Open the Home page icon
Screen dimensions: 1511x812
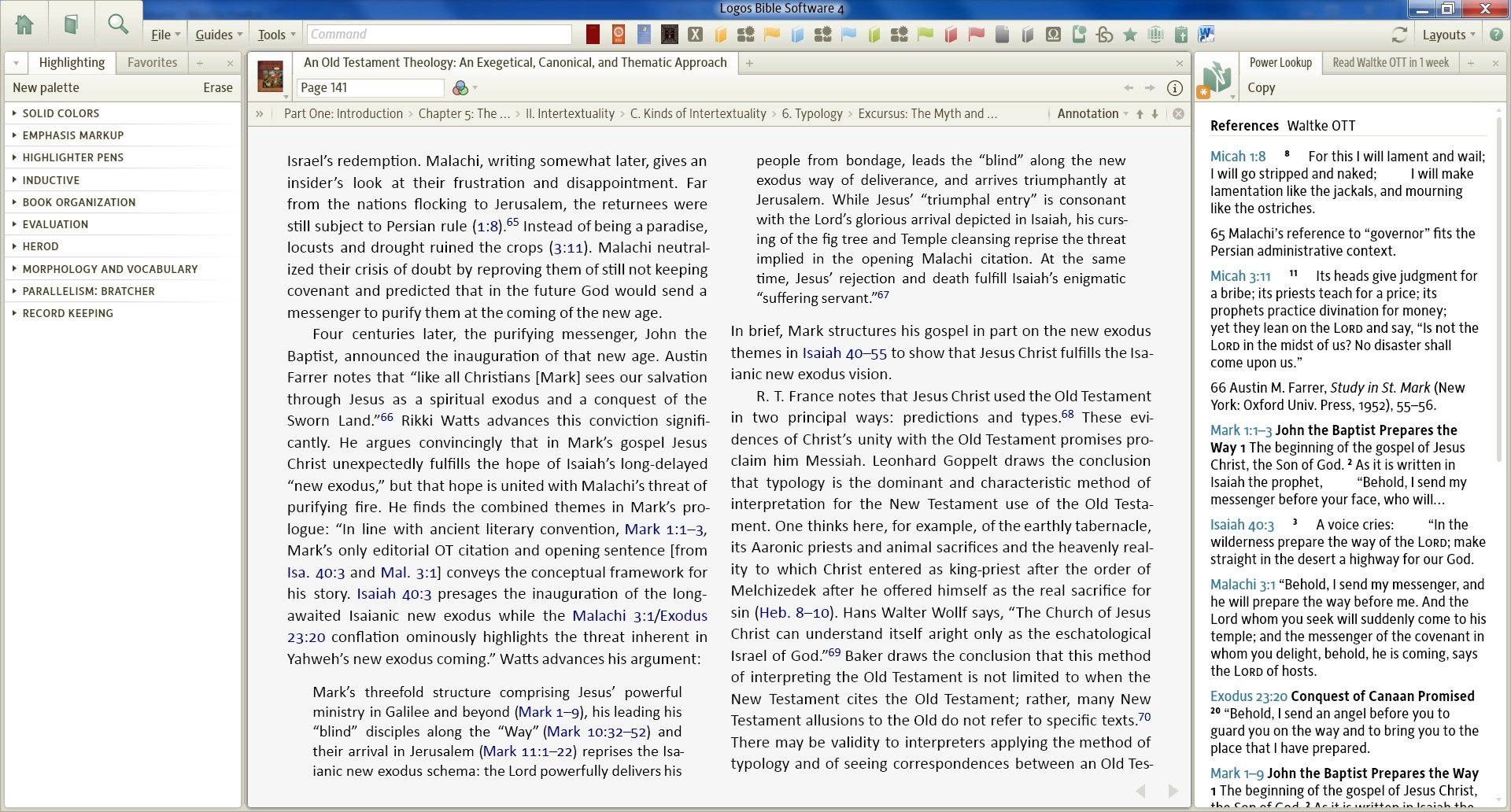click(24, 24)
